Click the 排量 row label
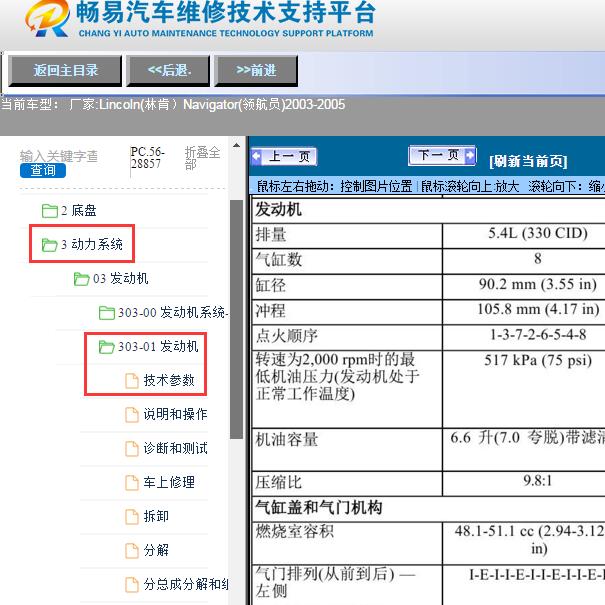This screenshot has width=605, height=605. pos(270,235)
